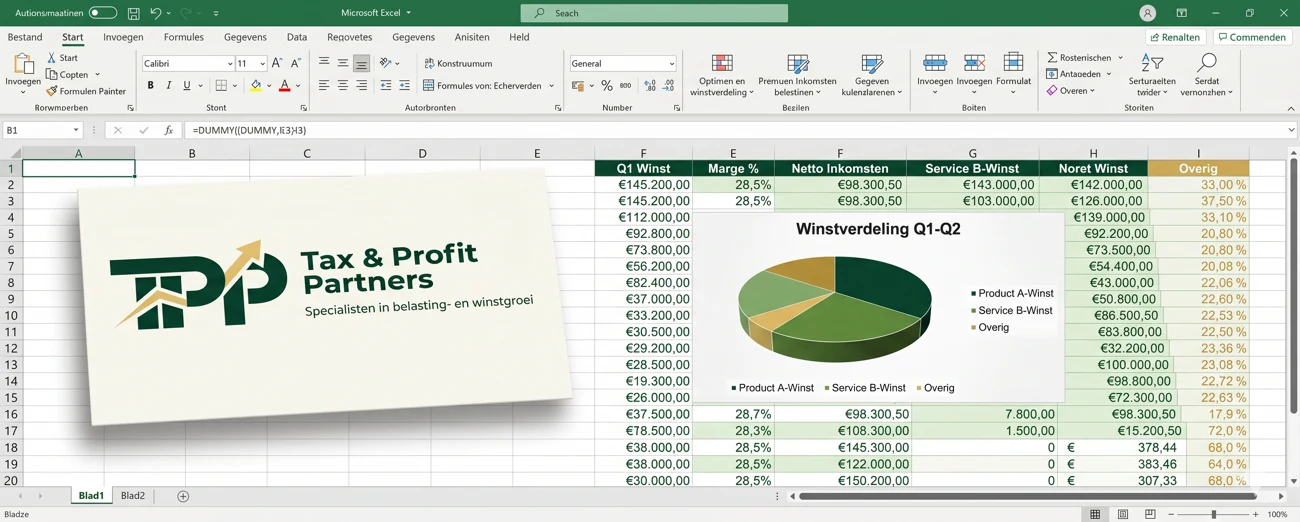Click the percent style icon
This screenshot has width=1300, height=522.
[x=606, y=86]
